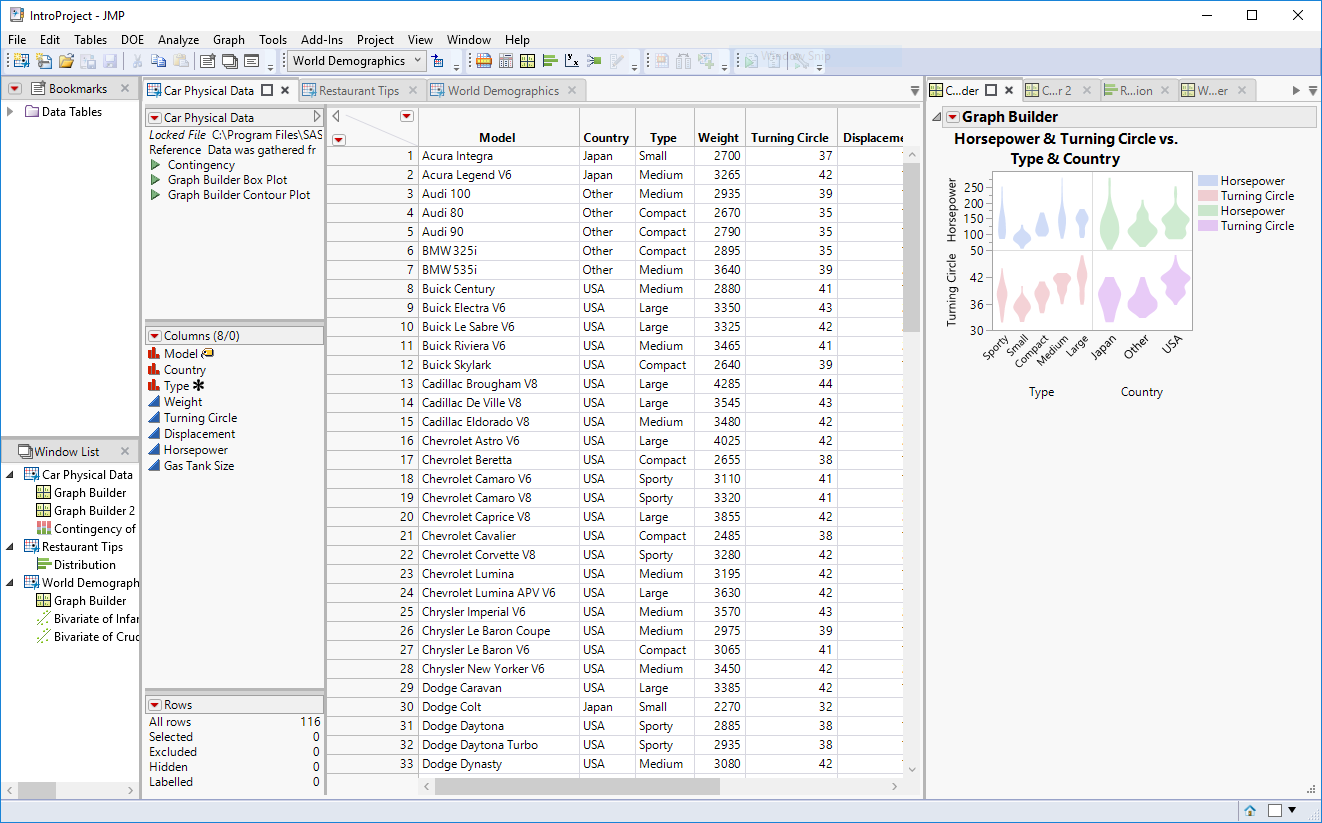Select the Copy icon in the toolbar
1322x823 pixels.
(x=159, y=60)
